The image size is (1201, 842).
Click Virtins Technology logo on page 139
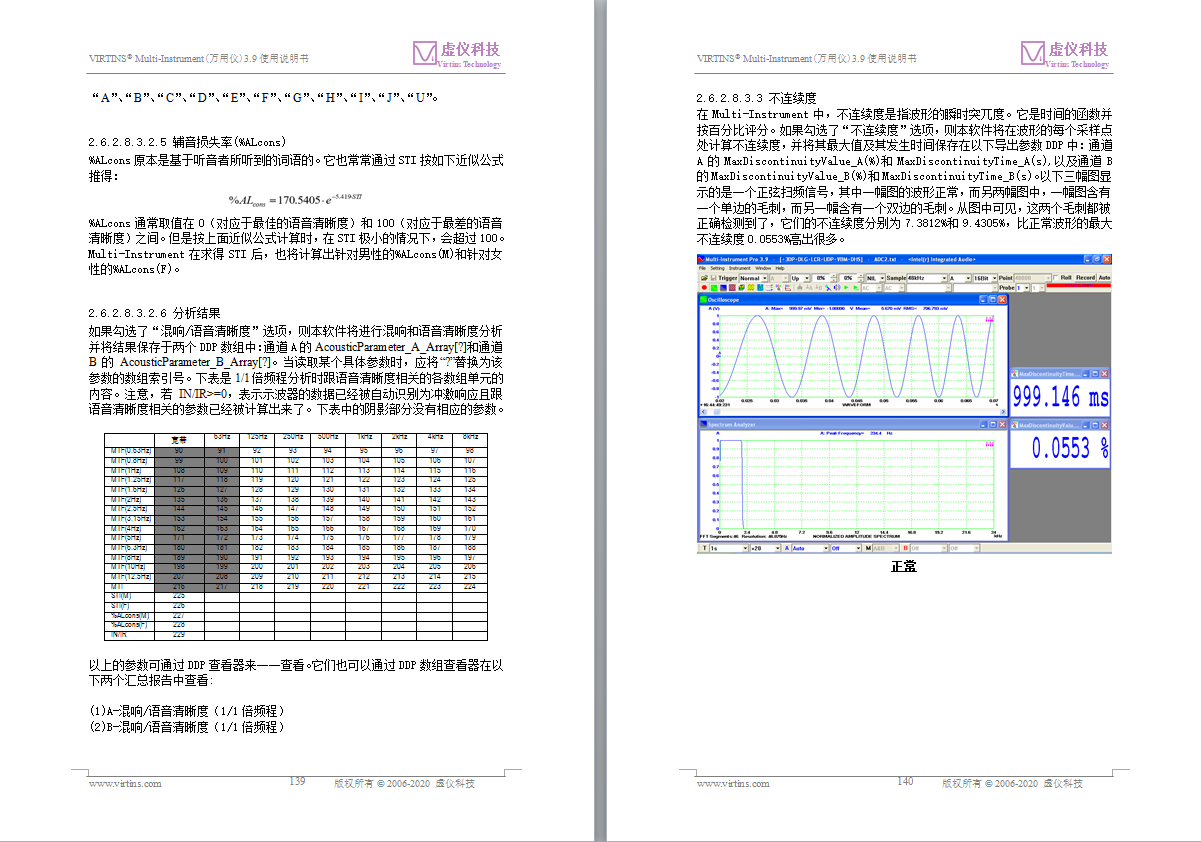click(456, 55)
